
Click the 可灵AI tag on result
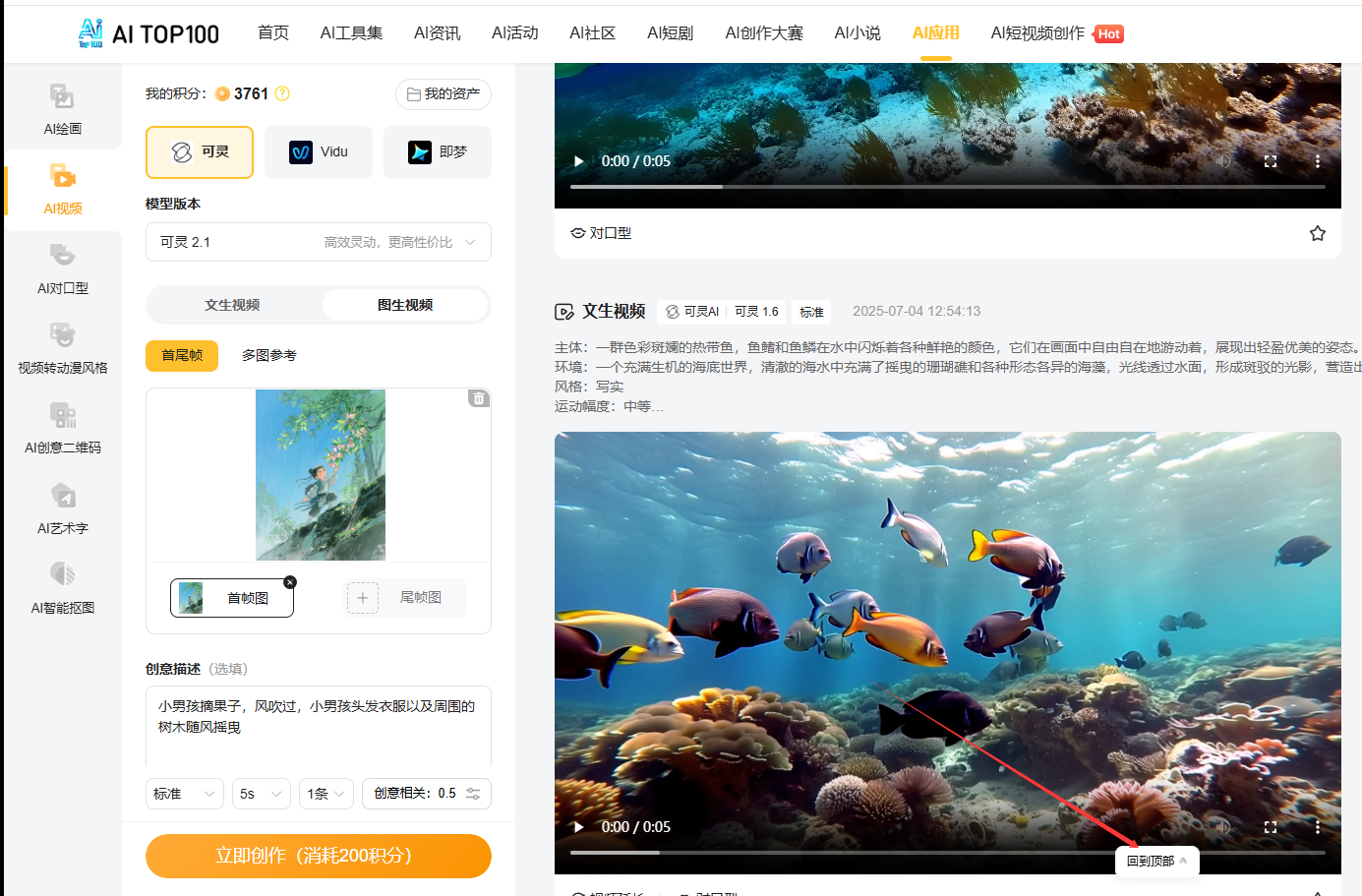(x=692, y=312)
